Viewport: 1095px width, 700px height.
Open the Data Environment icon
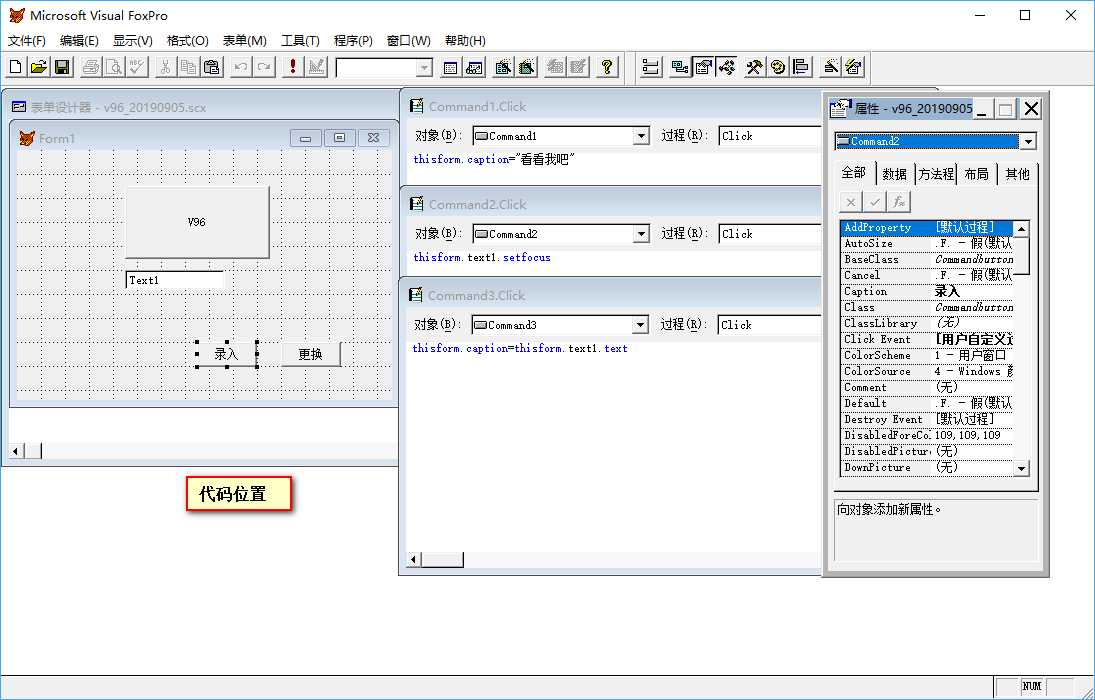click(679, 67)
